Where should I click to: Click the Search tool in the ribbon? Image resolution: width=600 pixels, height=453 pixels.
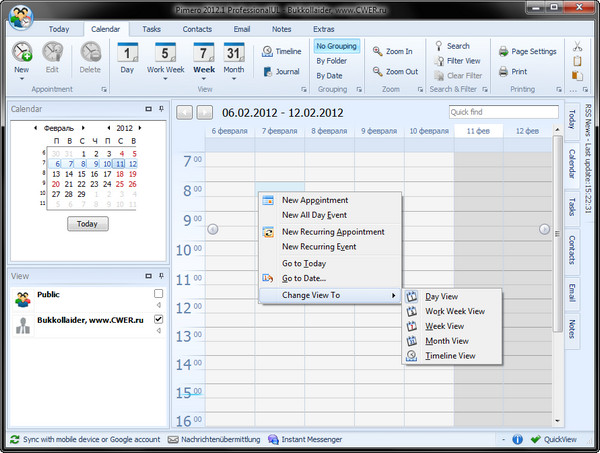click(452, 46)
